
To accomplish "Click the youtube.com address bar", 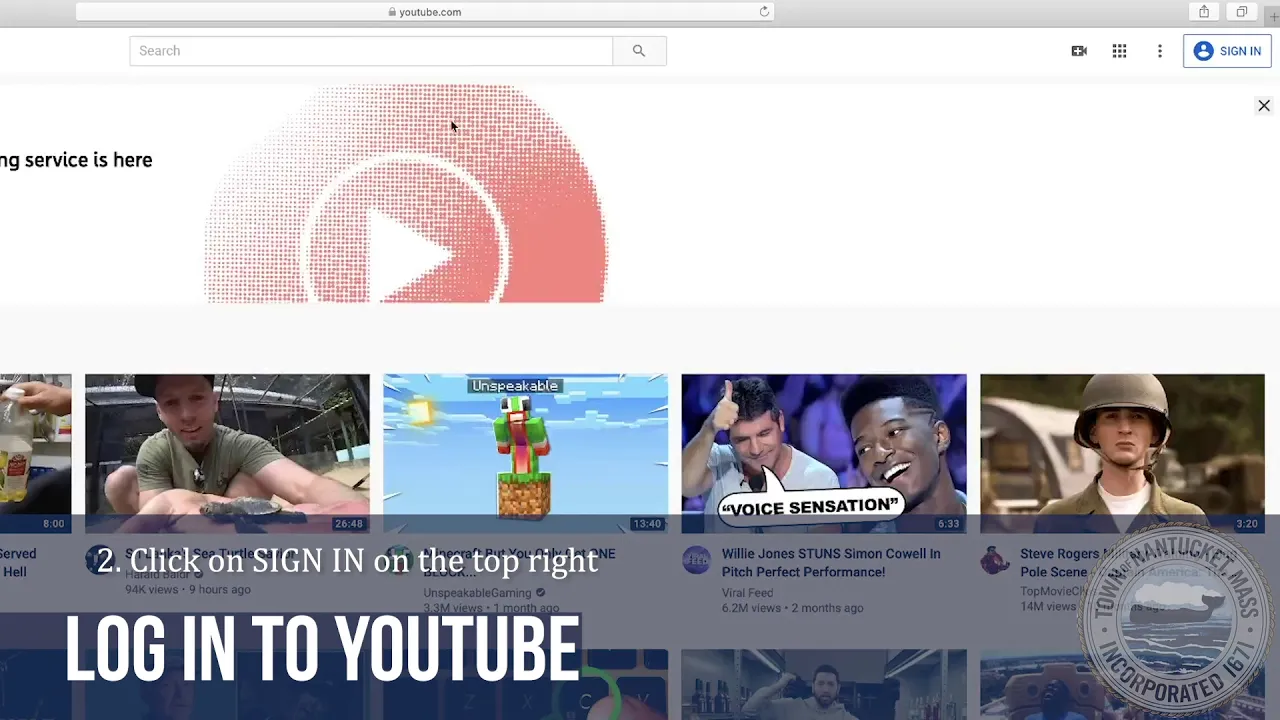I will click(x=425, y=12).
